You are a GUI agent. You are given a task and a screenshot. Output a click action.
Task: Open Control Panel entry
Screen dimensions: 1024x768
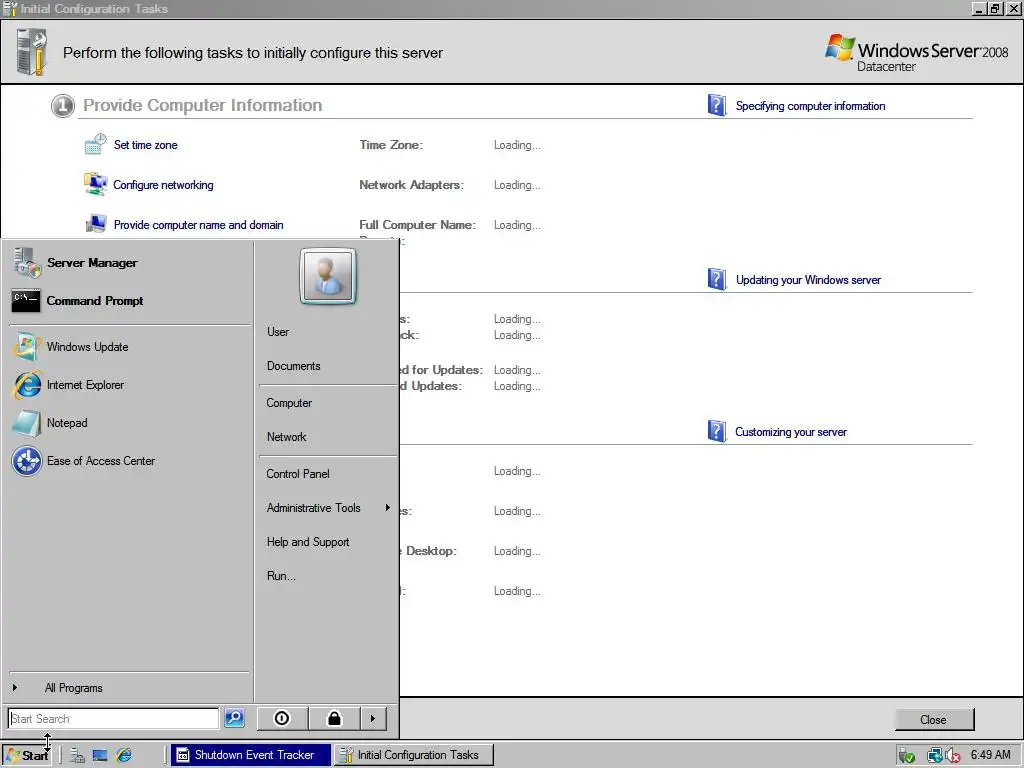click(328, 474)
